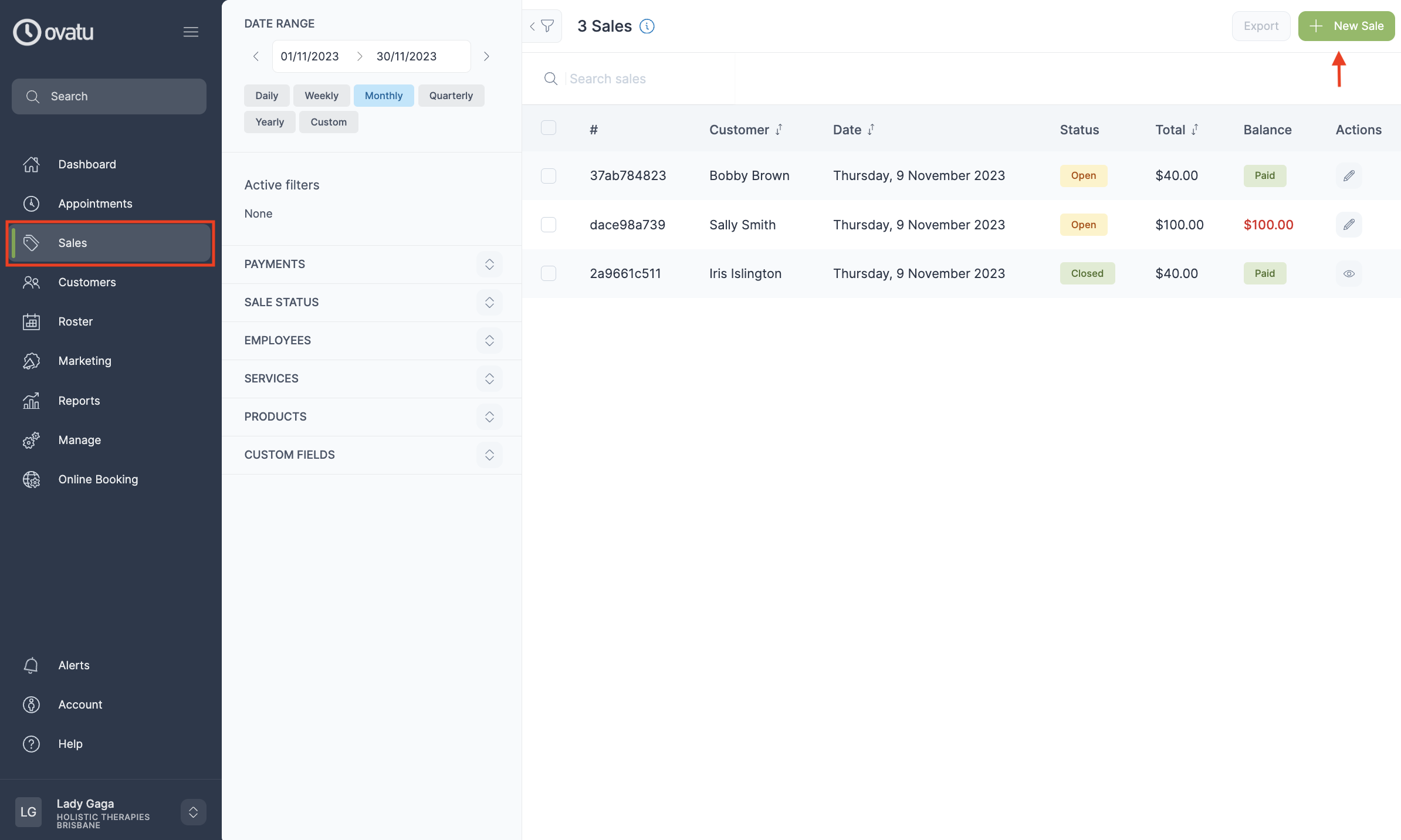Viewport: 1401px width, 840px height.
Task: Click the filter funnel icon to collapse filters
Action: tap(547, 26)
